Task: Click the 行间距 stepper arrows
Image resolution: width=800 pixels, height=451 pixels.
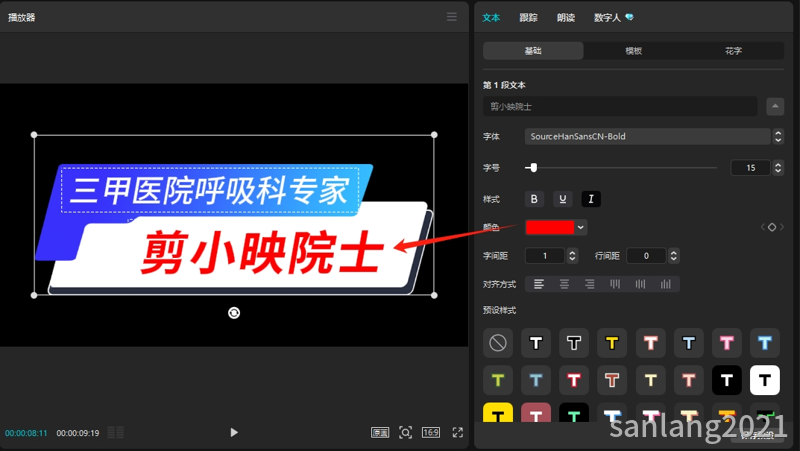Action: coord(674,256)
